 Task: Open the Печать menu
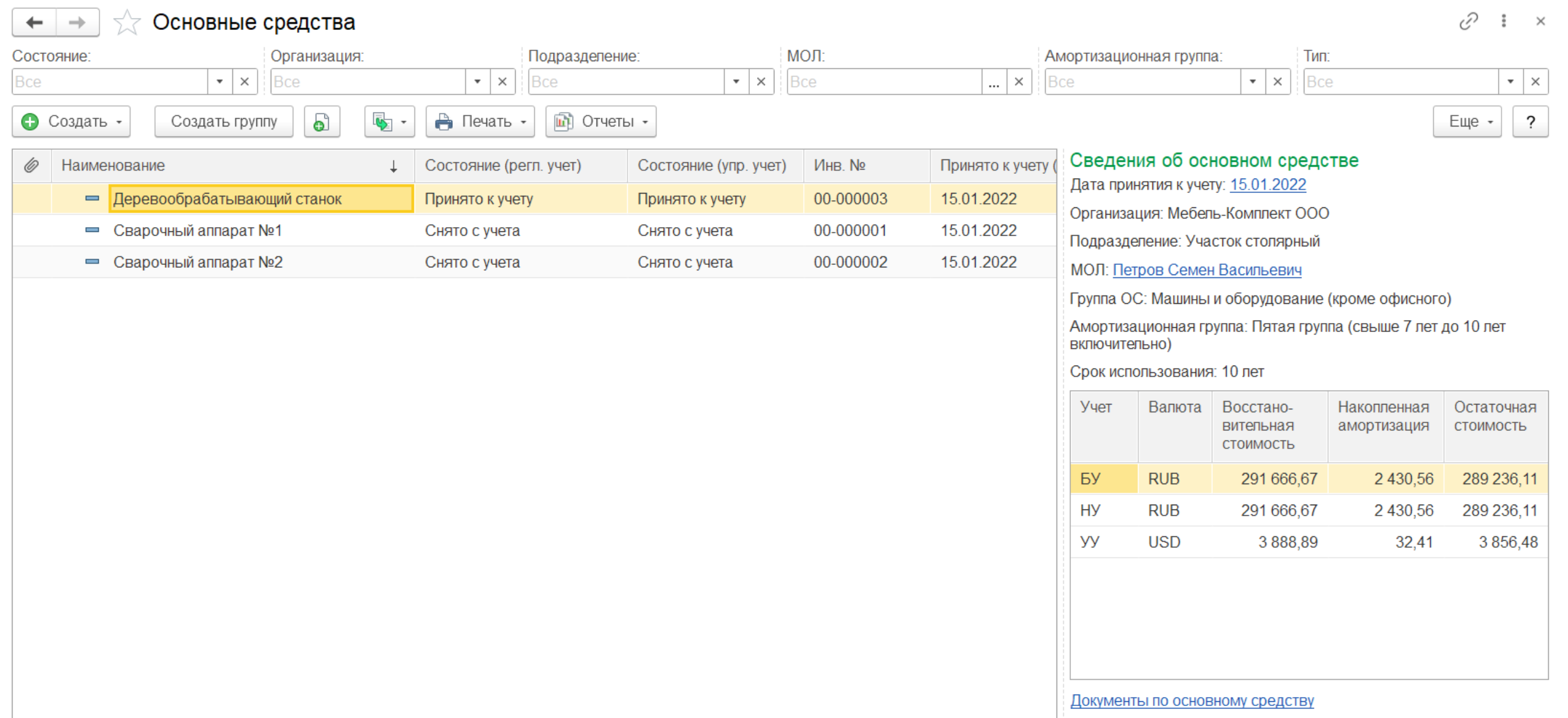click(x=480, y=122)
